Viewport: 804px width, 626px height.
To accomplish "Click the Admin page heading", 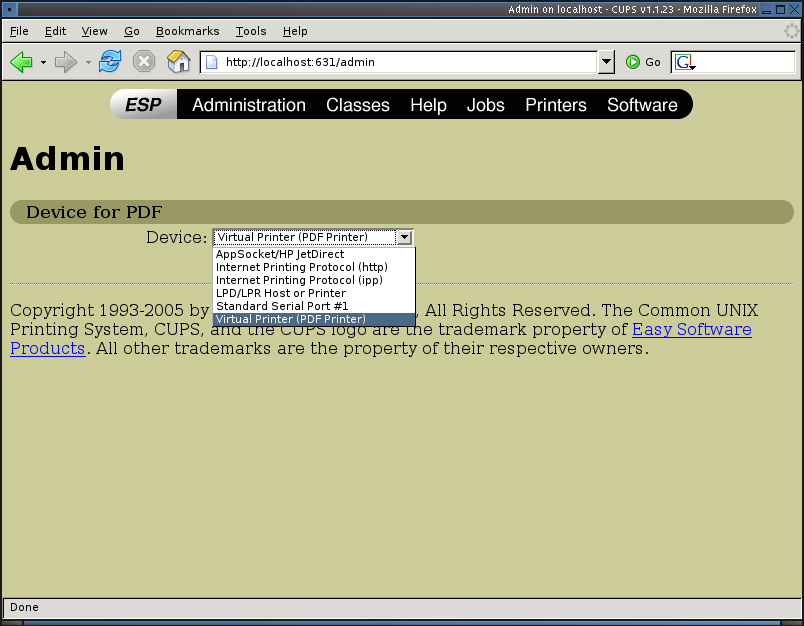I will tap(67, 159).
